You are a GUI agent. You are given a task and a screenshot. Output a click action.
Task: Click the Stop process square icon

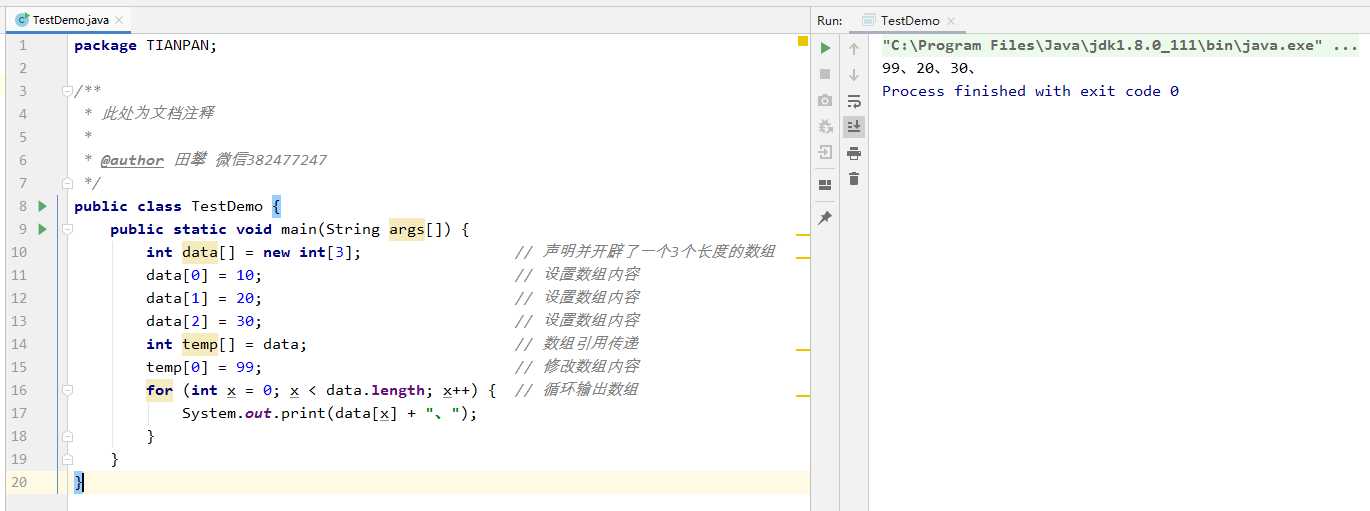coord(825,74)
